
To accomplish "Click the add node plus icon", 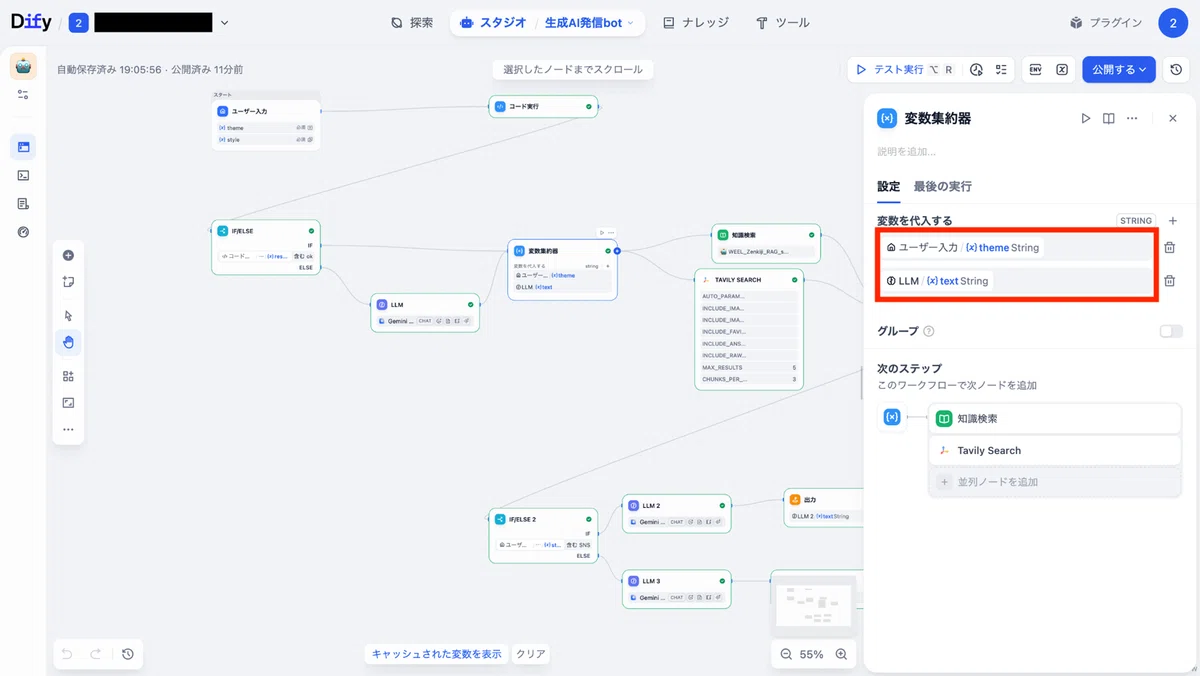I will 68,255.
